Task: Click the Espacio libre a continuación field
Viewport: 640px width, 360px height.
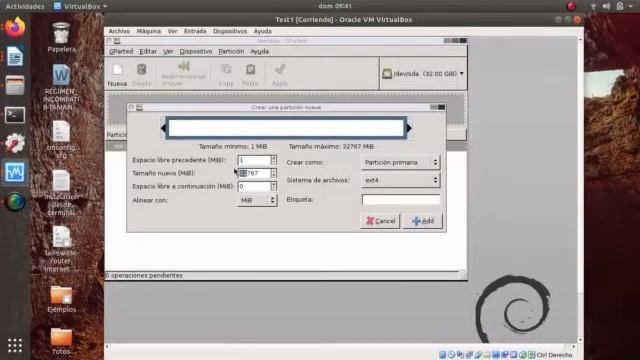Action: click(254, 186)
